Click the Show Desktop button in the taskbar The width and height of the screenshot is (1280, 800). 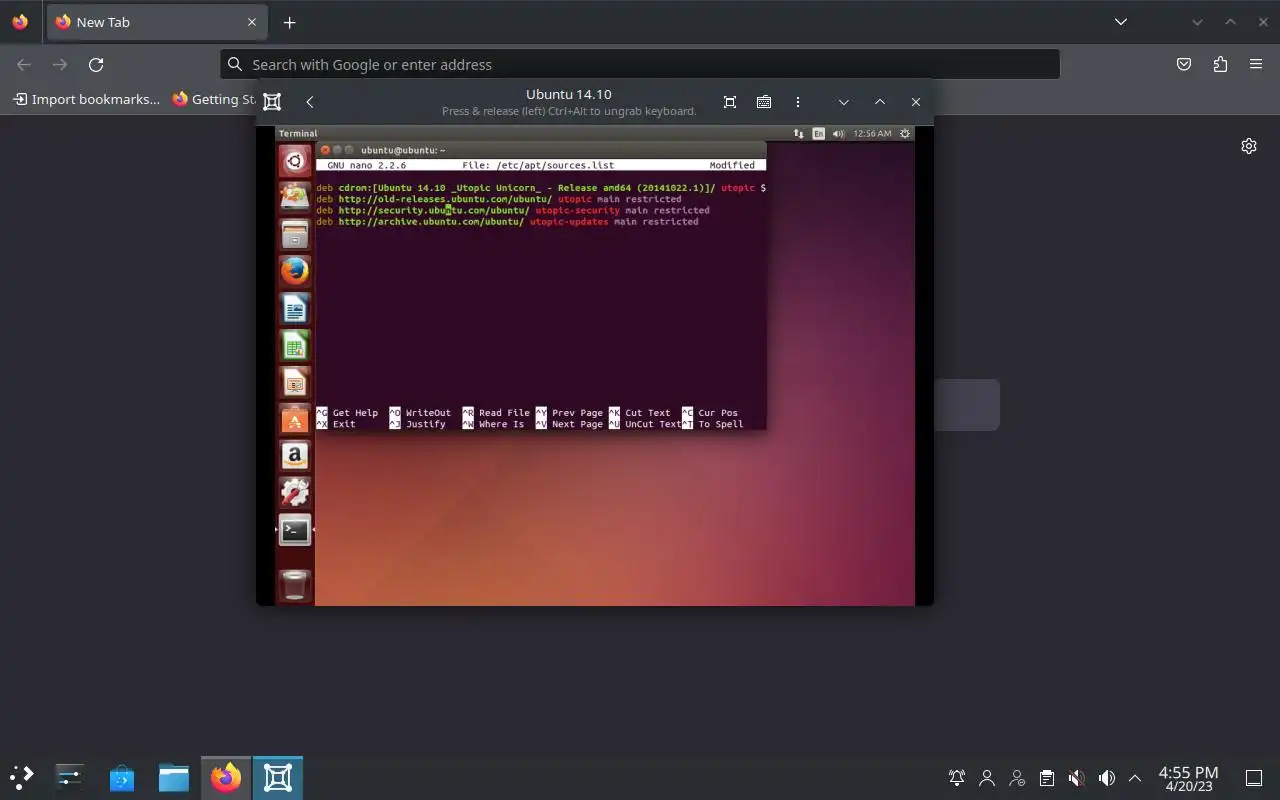(x=1254, y=777)
